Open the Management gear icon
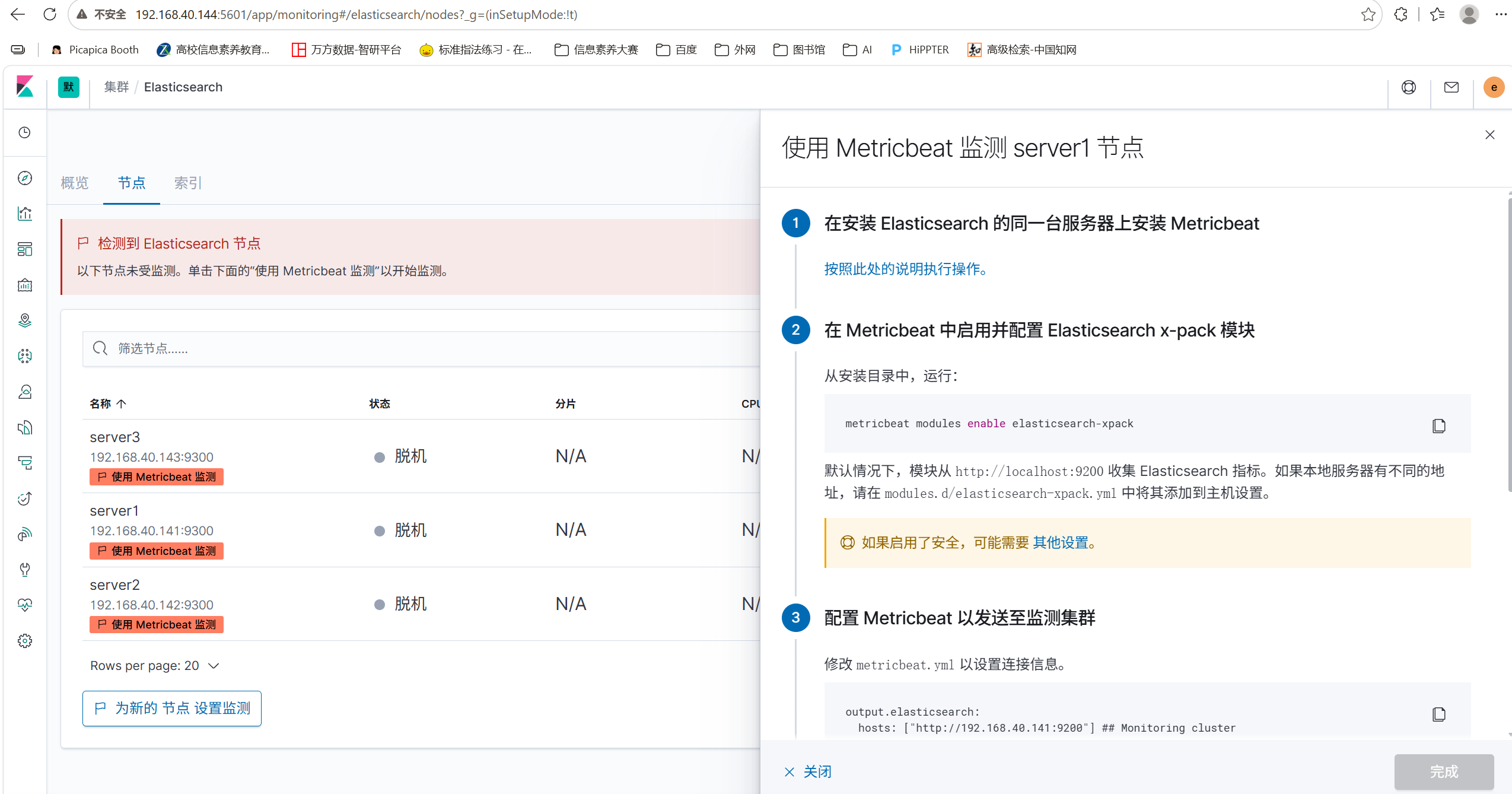 click(x=24, y=641)
